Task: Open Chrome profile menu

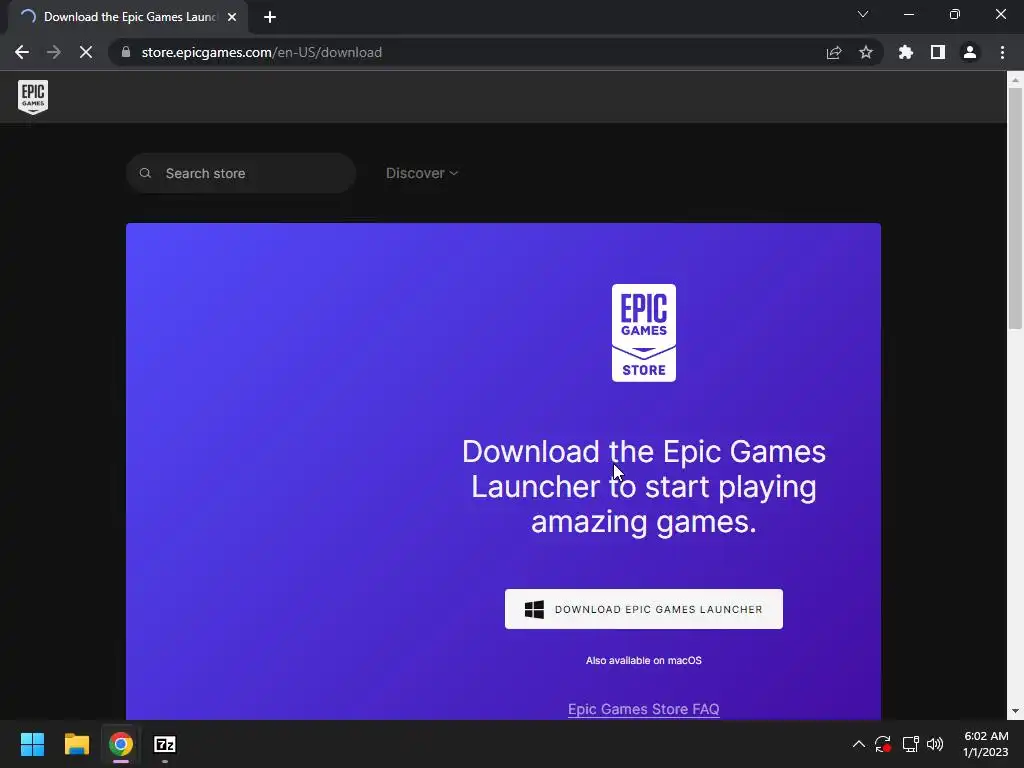Action: point(970,52)
